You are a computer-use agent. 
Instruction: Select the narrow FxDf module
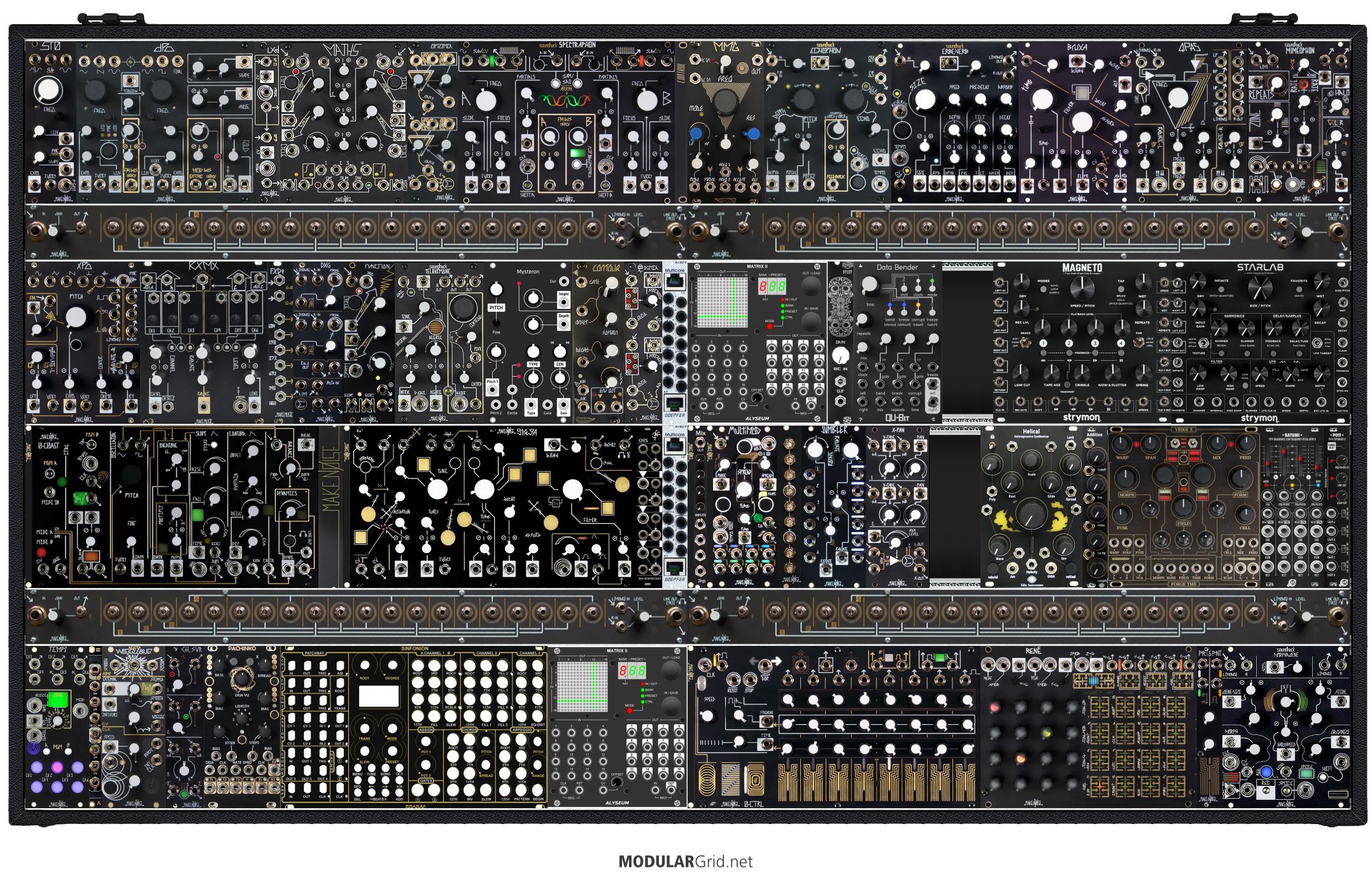(280, 342)
